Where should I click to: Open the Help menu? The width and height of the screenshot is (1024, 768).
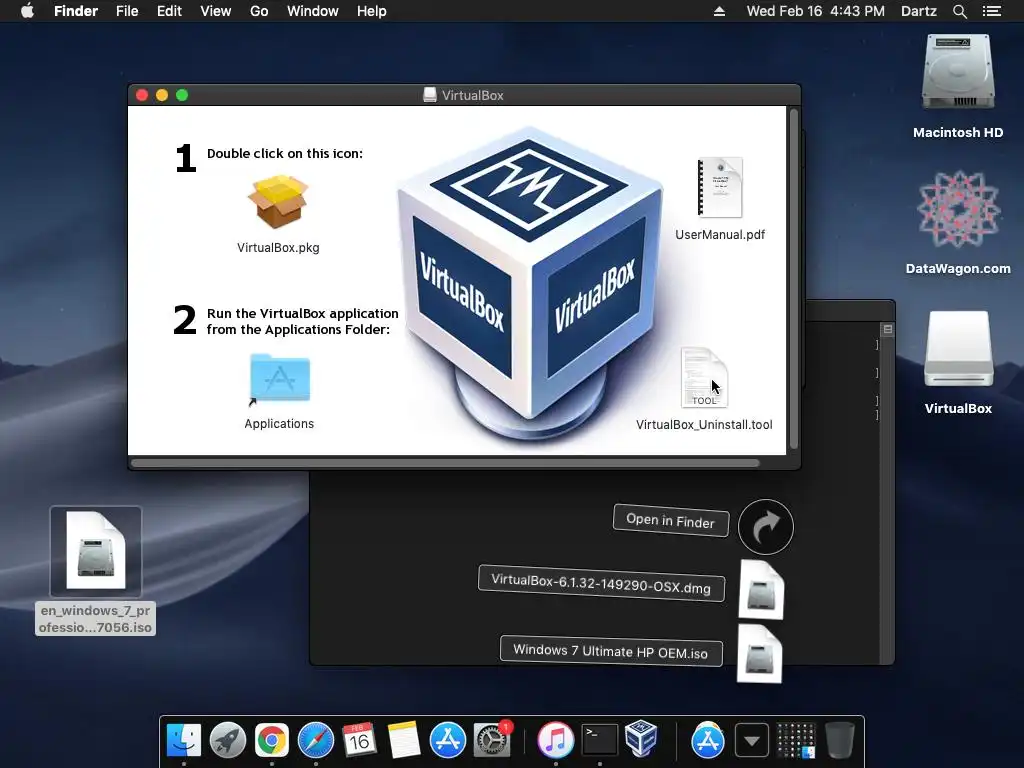click(x=372, y=11)
